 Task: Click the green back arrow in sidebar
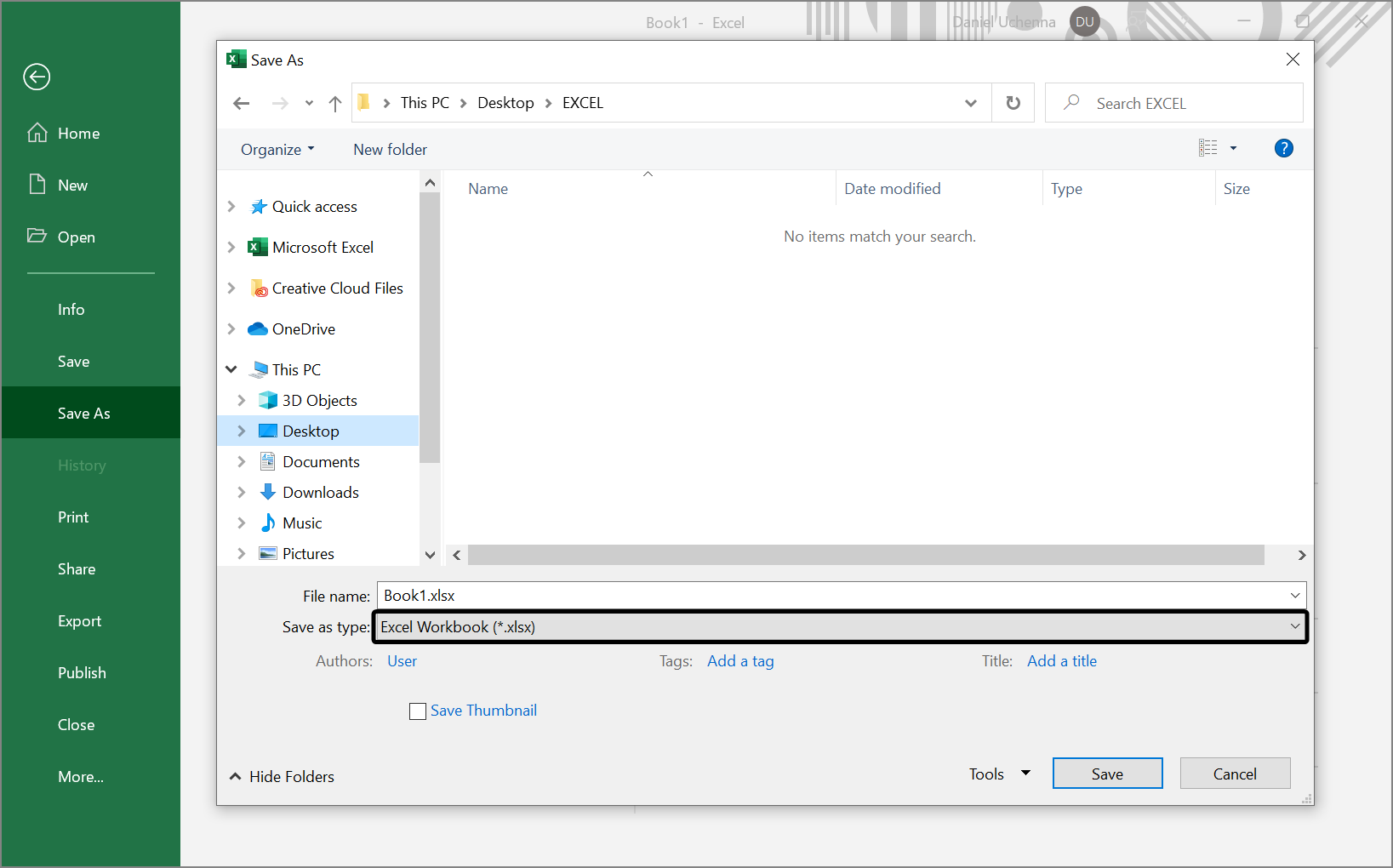click(x=36, y=77)
